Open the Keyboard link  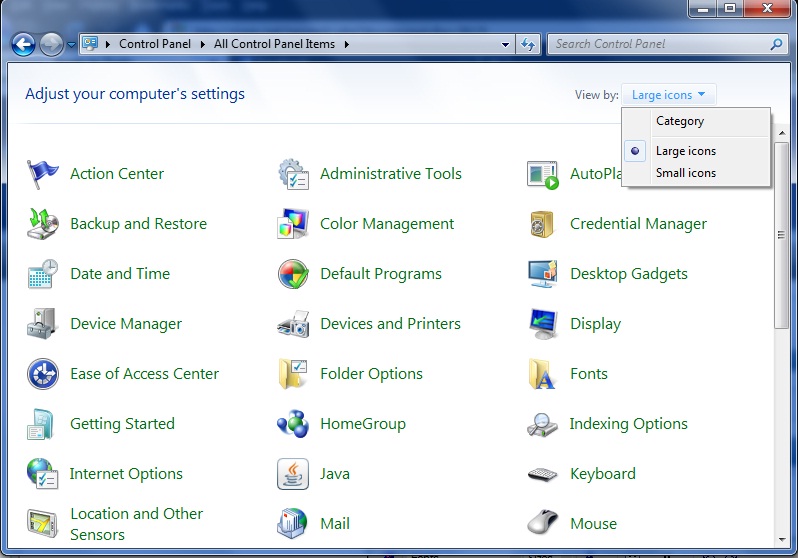point(603,473)
